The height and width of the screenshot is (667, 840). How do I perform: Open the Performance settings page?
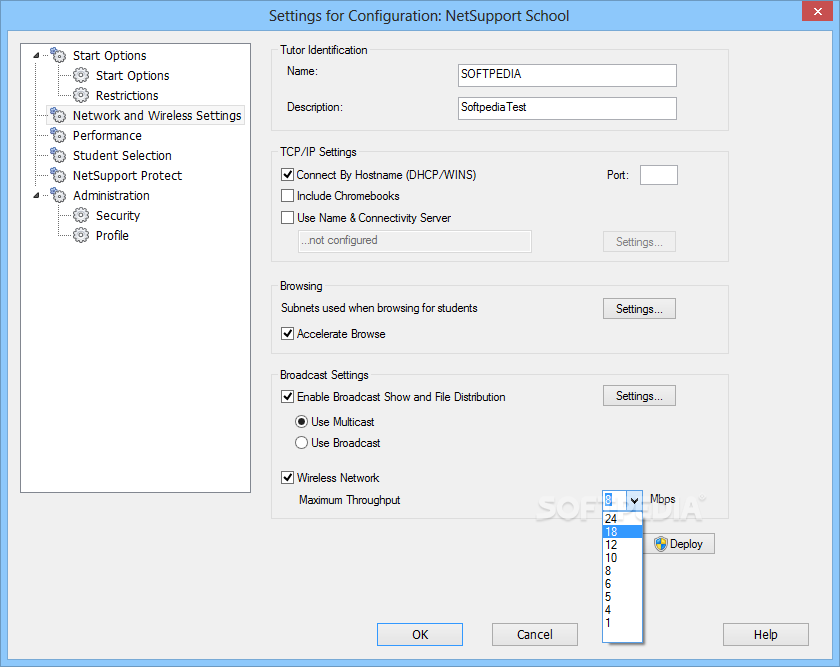pos(107,136)
